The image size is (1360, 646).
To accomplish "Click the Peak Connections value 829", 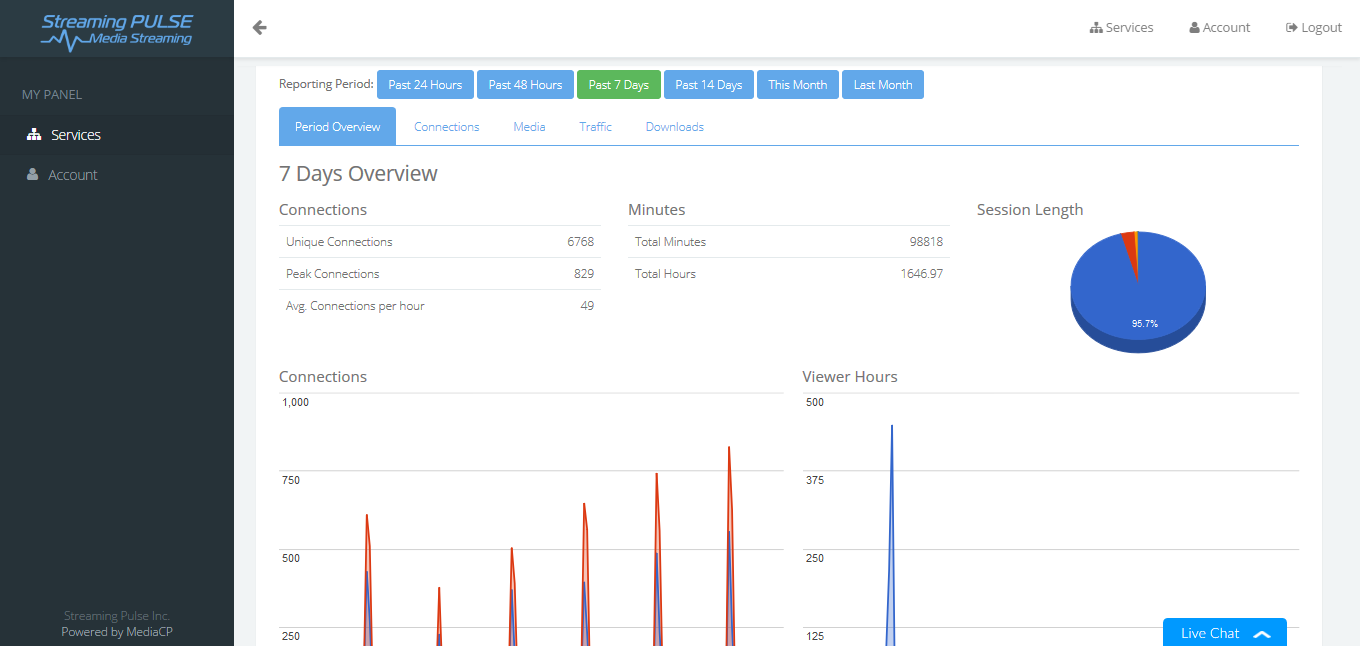I will click(x=584, y=274).
